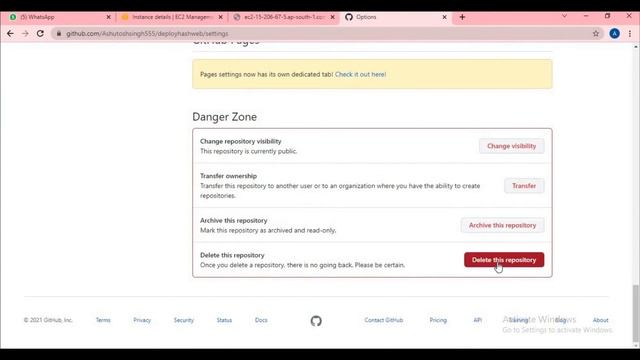The image size is (640, 360).
Task: Click the Transfer button
Action: pyautogui.click(x=524, y=186)
